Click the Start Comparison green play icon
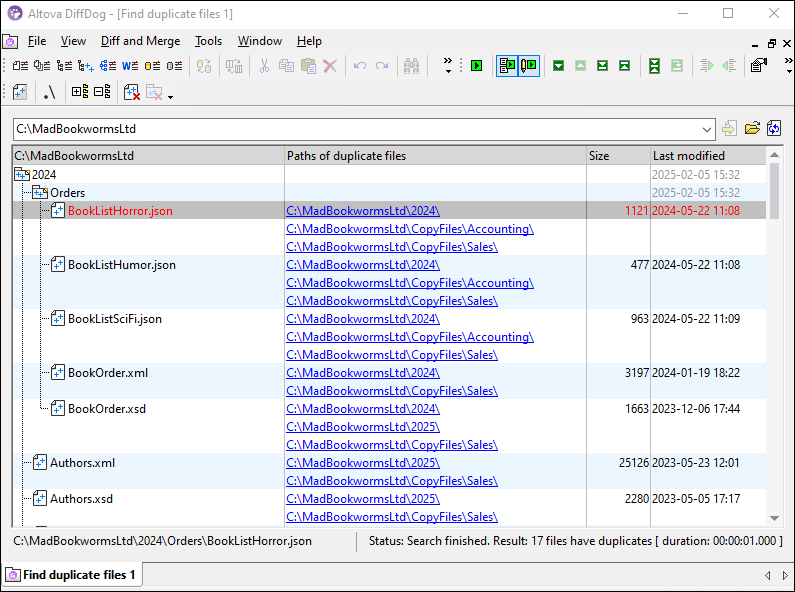 click(477, 66)
